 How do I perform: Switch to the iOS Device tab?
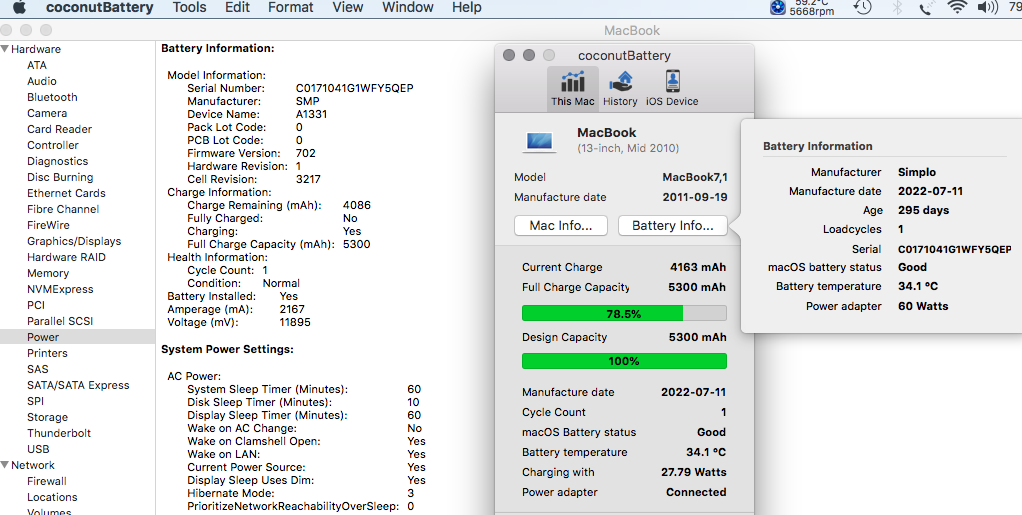pos(672,88)
